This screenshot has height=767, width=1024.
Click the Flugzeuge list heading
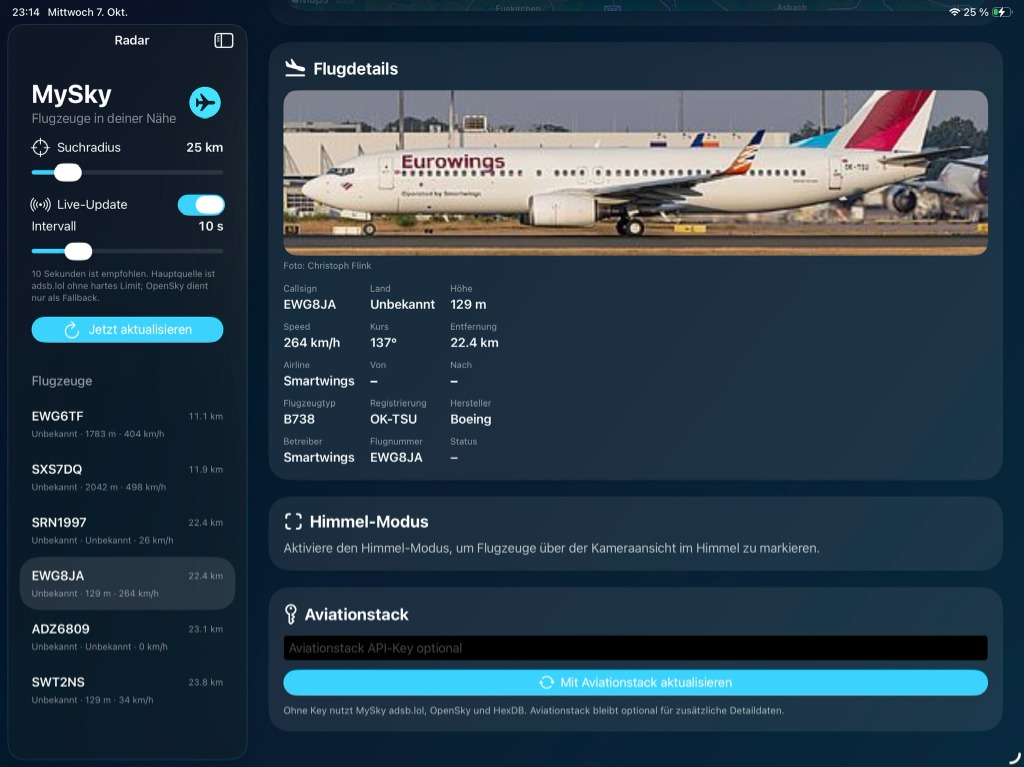pos(62,381)
